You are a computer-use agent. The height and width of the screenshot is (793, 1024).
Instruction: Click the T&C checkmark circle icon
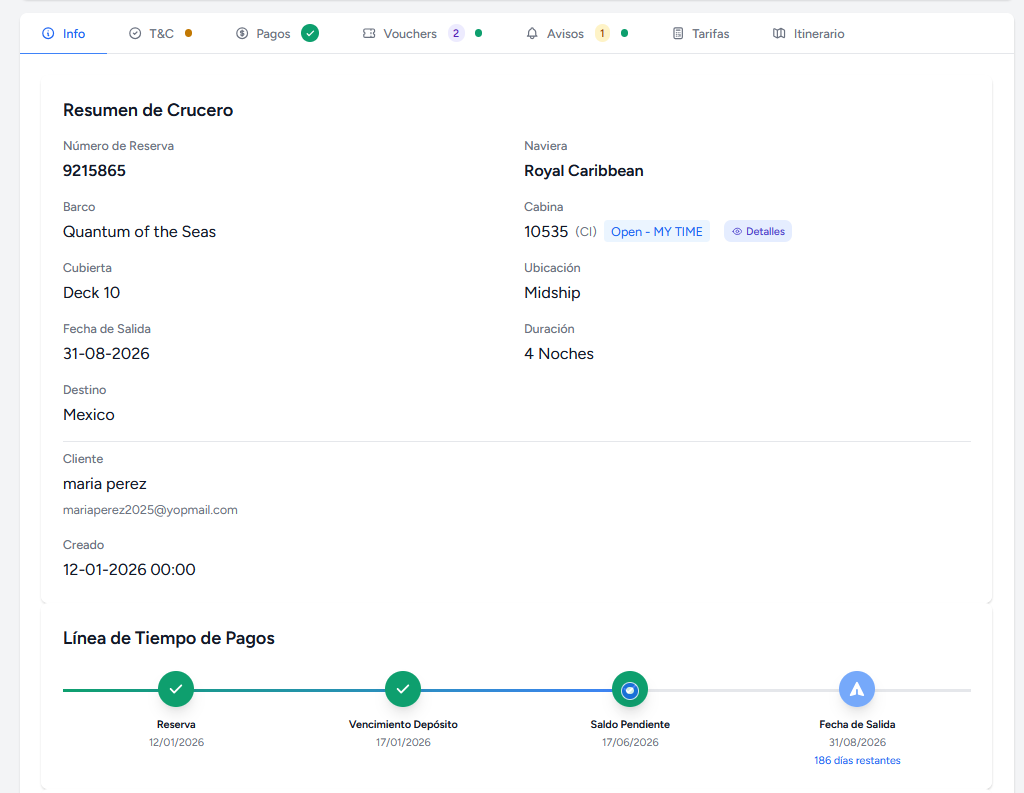135,34
